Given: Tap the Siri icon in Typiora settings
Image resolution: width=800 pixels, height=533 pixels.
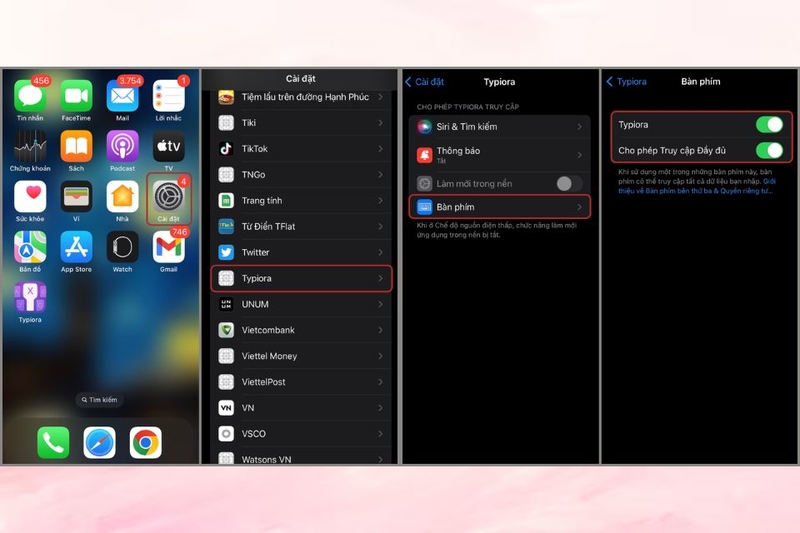Looking at the screenshot, I should tap(424, 126).
